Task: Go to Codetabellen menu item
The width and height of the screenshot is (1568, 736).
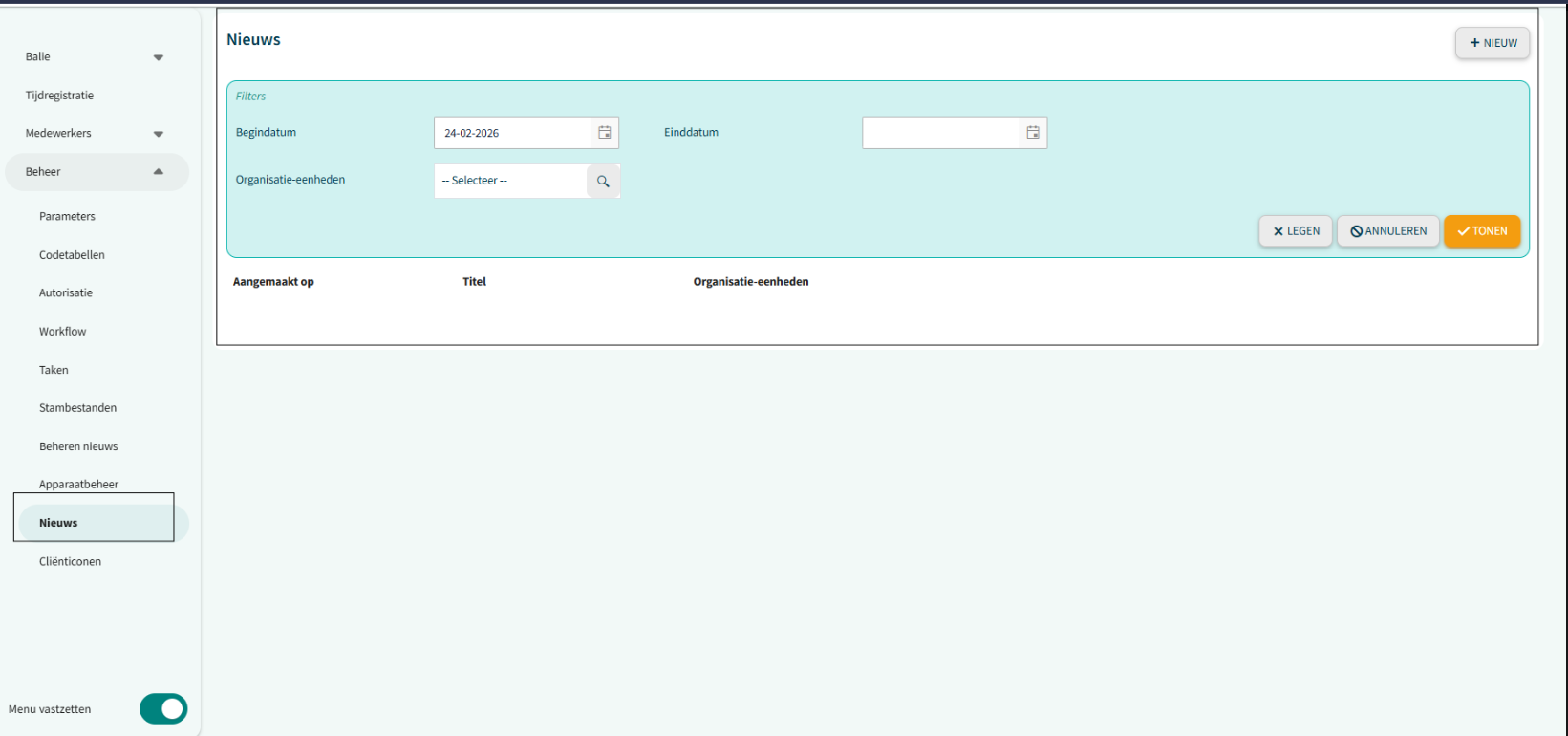Action: [72, 255]
